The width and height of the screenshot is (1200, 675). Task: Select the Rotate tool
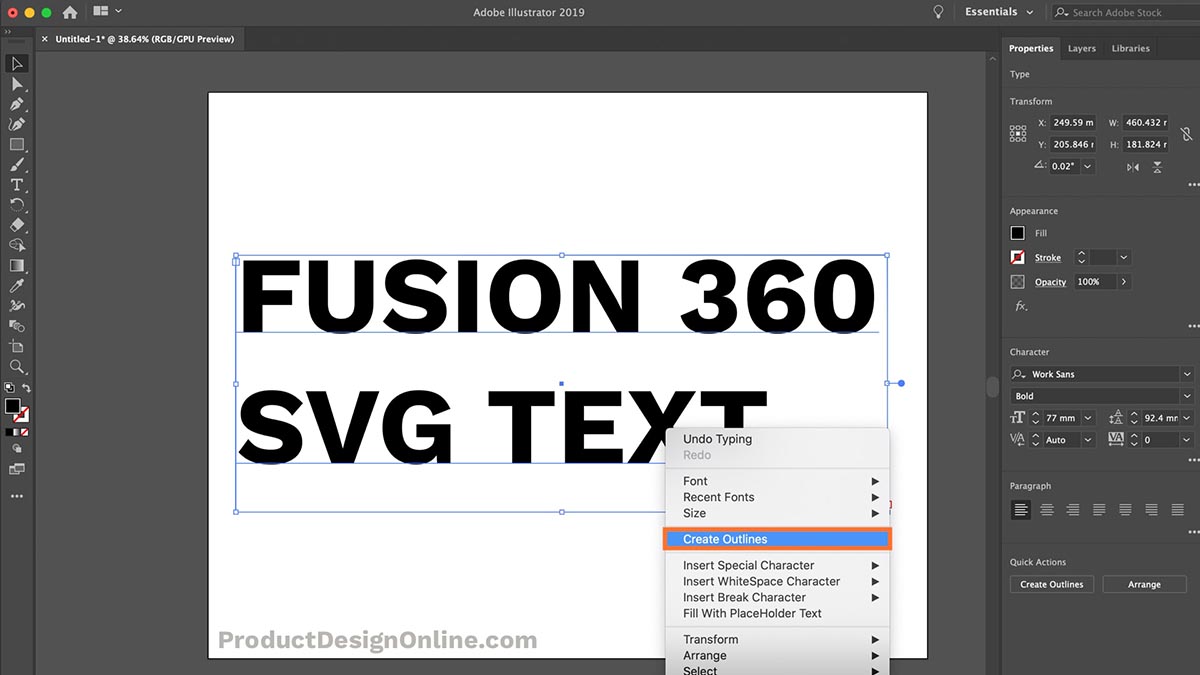17,205
